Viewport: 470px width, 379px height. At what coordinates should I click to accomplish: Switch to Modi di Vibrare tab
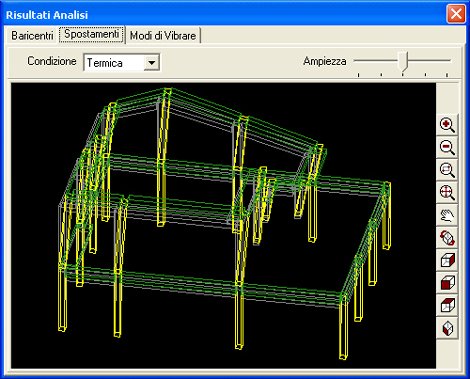[163, 35]
